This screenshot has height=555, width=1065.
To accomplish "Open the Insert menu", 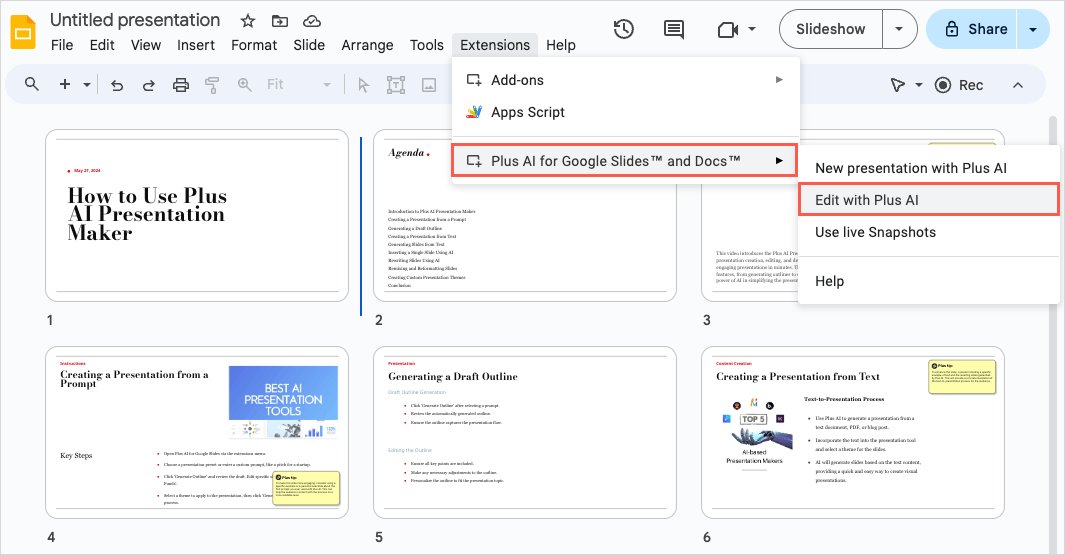I will point(196,45).
